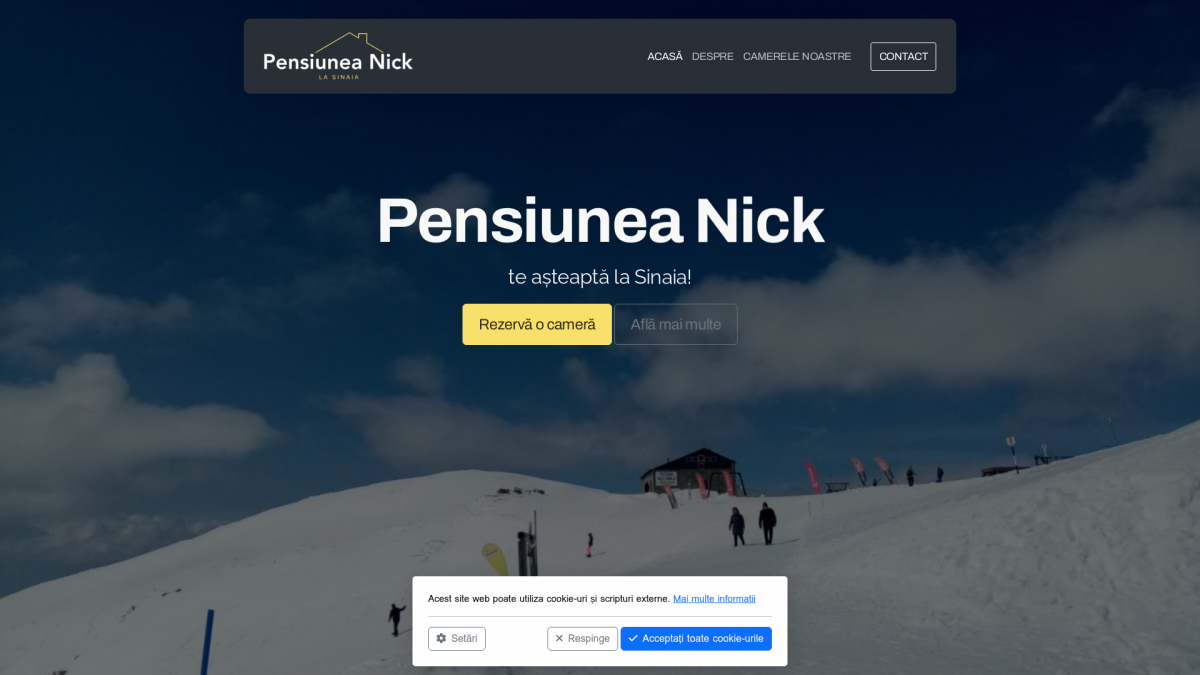The height and width of the screenshot is (675, 1200).
Task: Reject cookies with the Respinge button
Action: (582, 638)
